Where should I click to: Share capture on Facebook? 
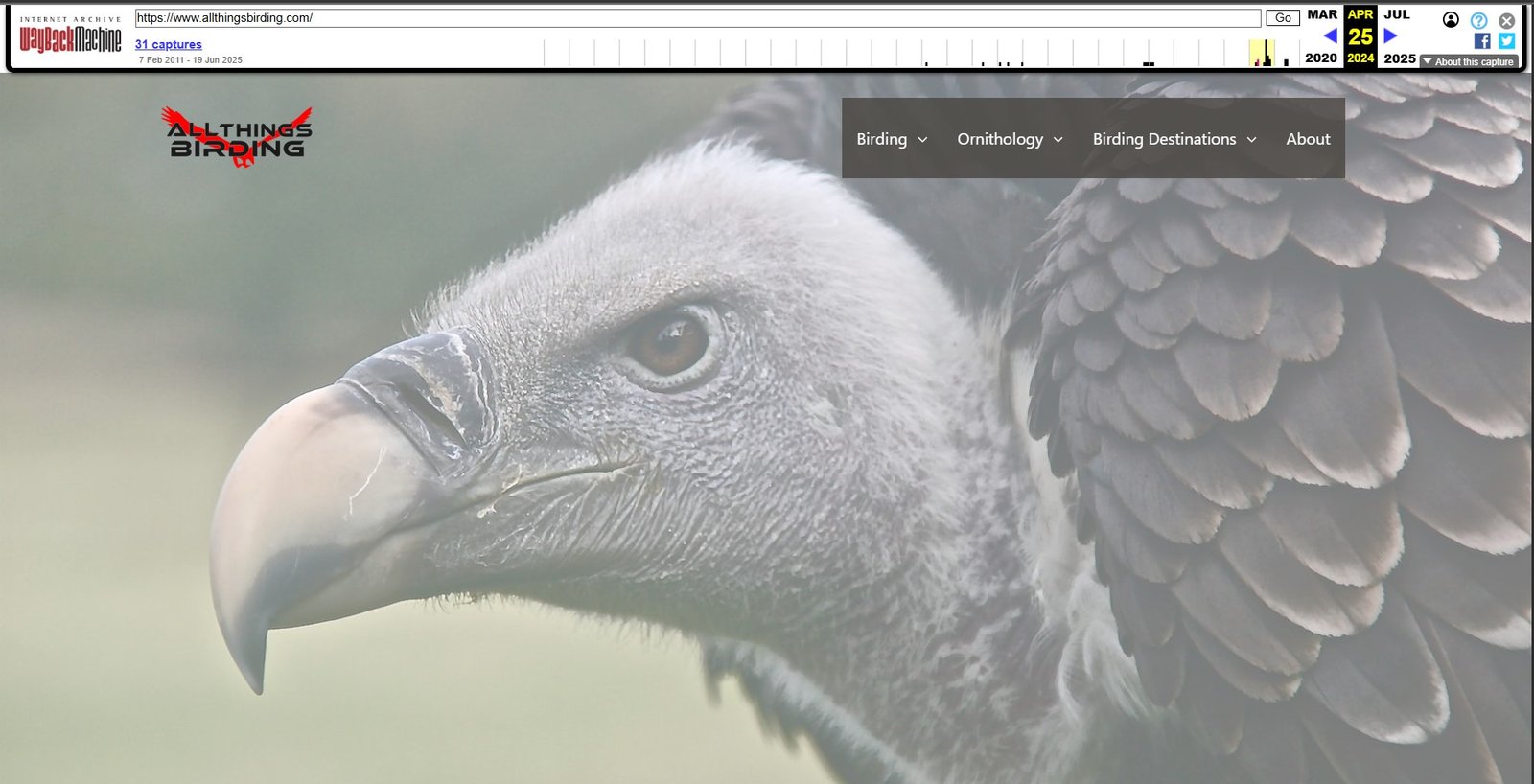coord(1482,41)
